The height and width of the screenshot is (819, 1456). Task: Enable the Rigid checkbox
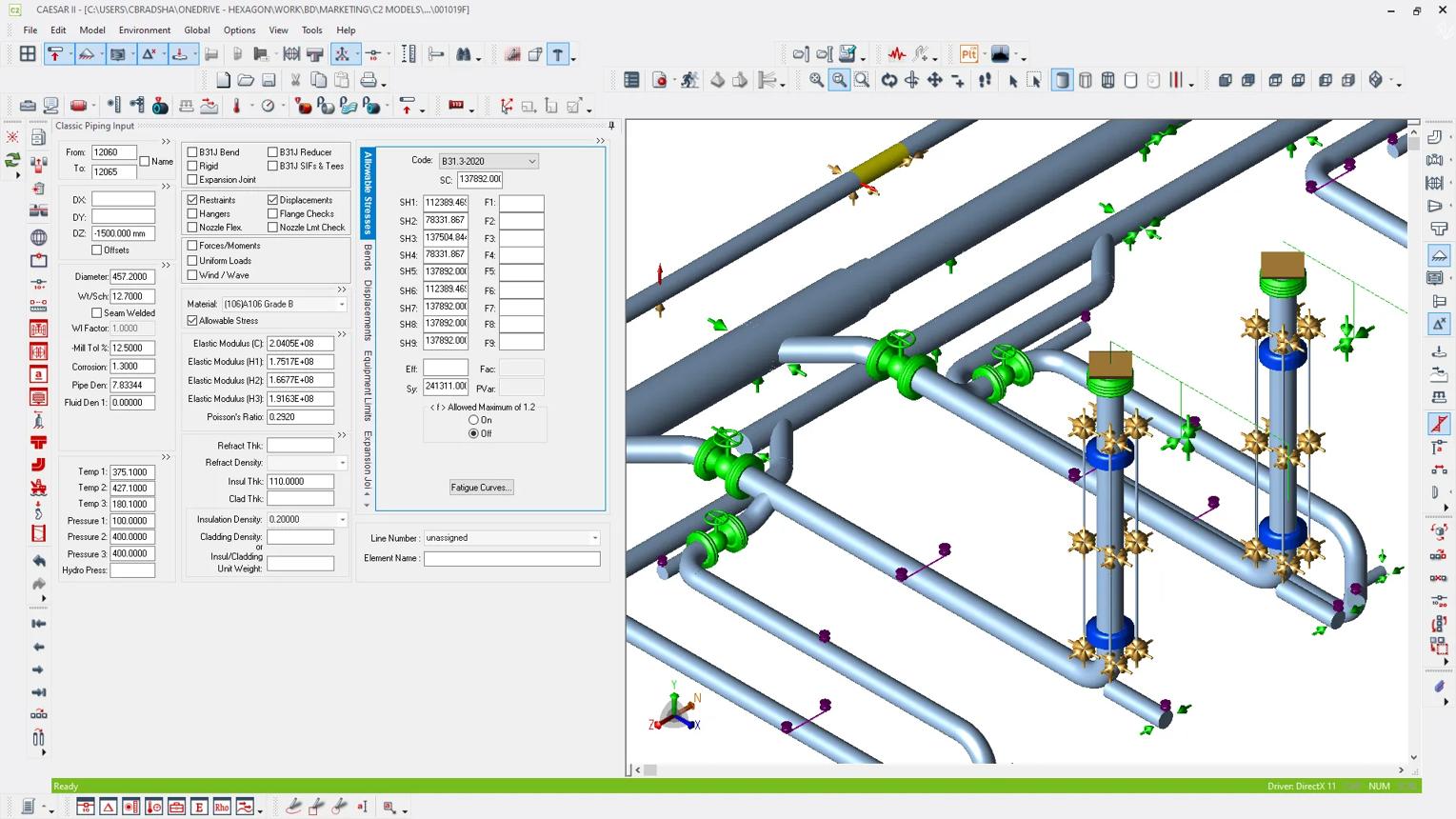click(192, 166)
